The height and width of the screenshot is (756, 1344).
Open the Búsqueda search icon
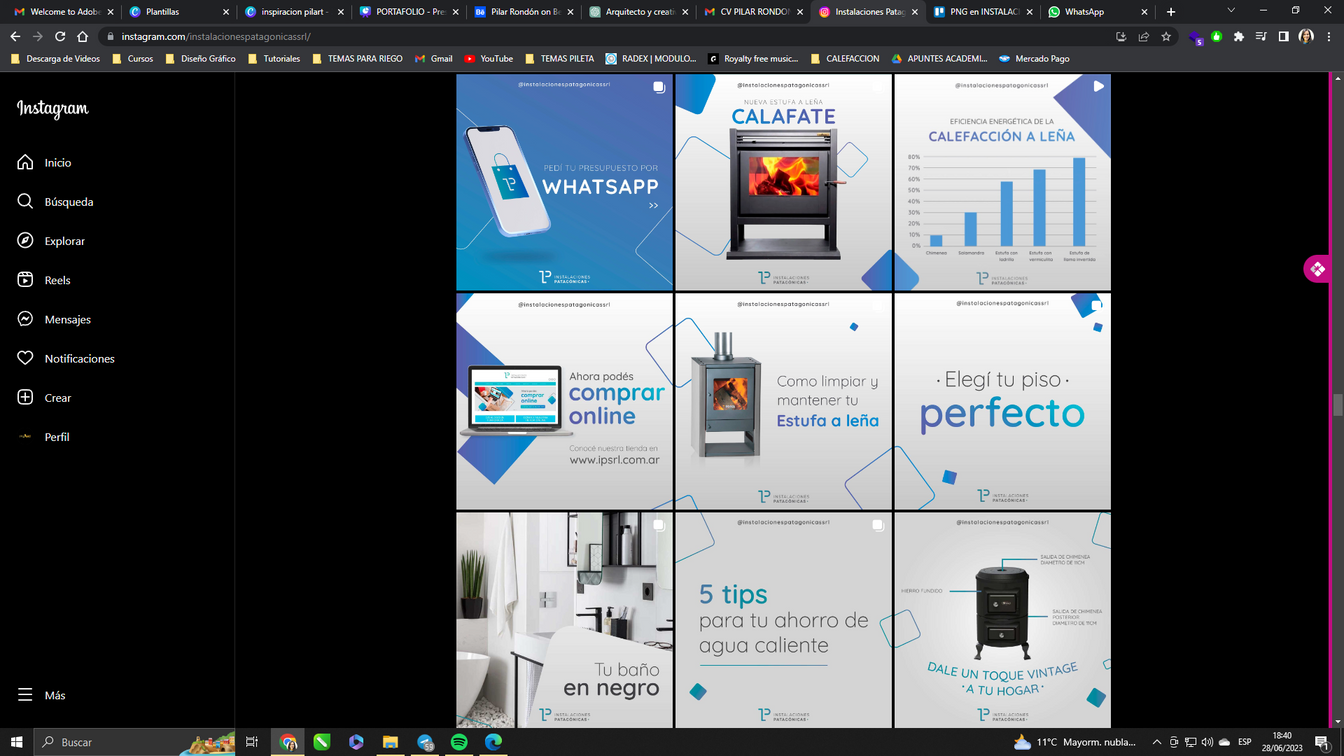pos(26,201)
